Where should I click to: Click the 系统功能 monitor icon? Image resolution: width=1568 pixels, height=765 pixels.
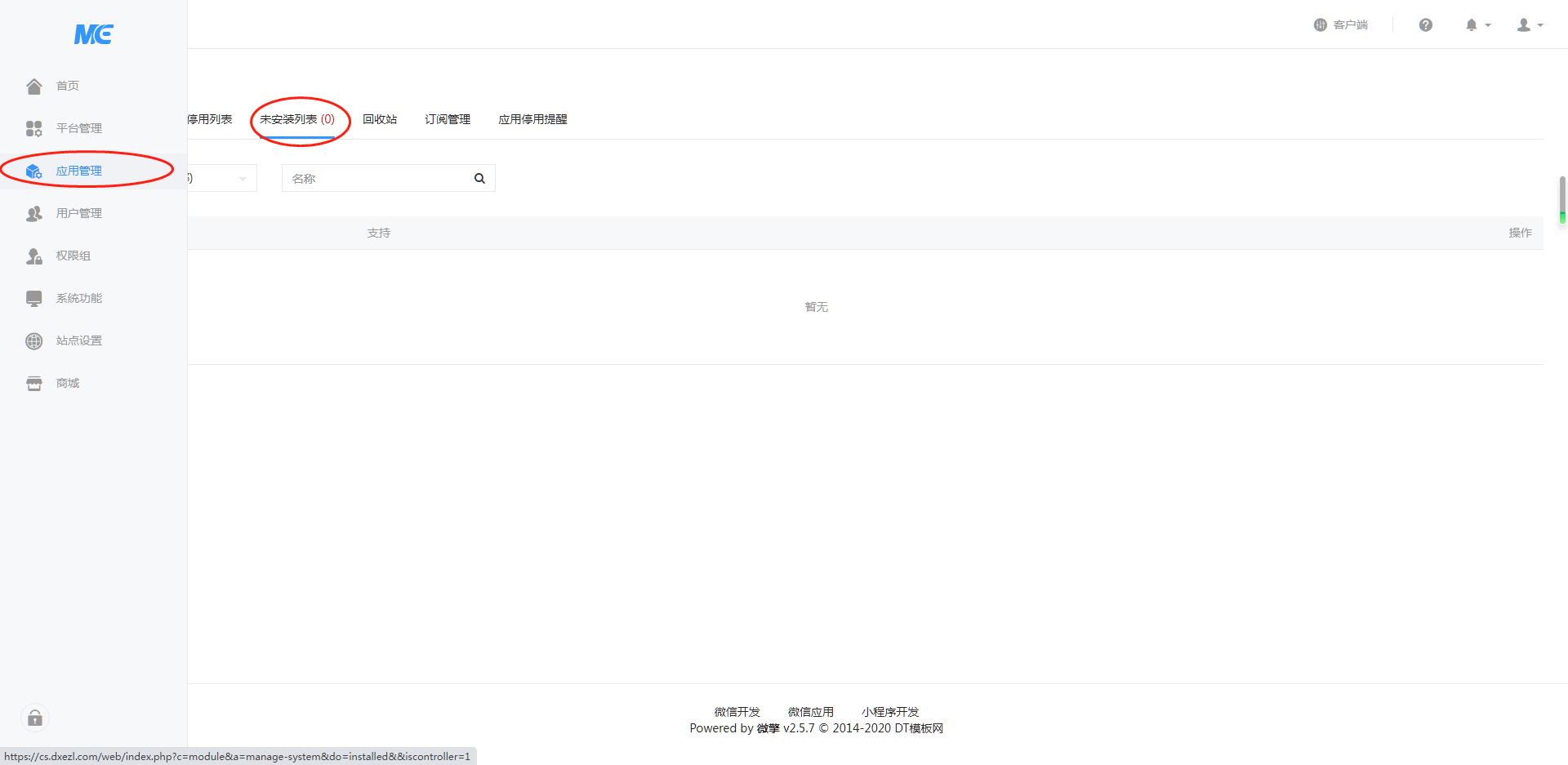[x=33, y=298]
